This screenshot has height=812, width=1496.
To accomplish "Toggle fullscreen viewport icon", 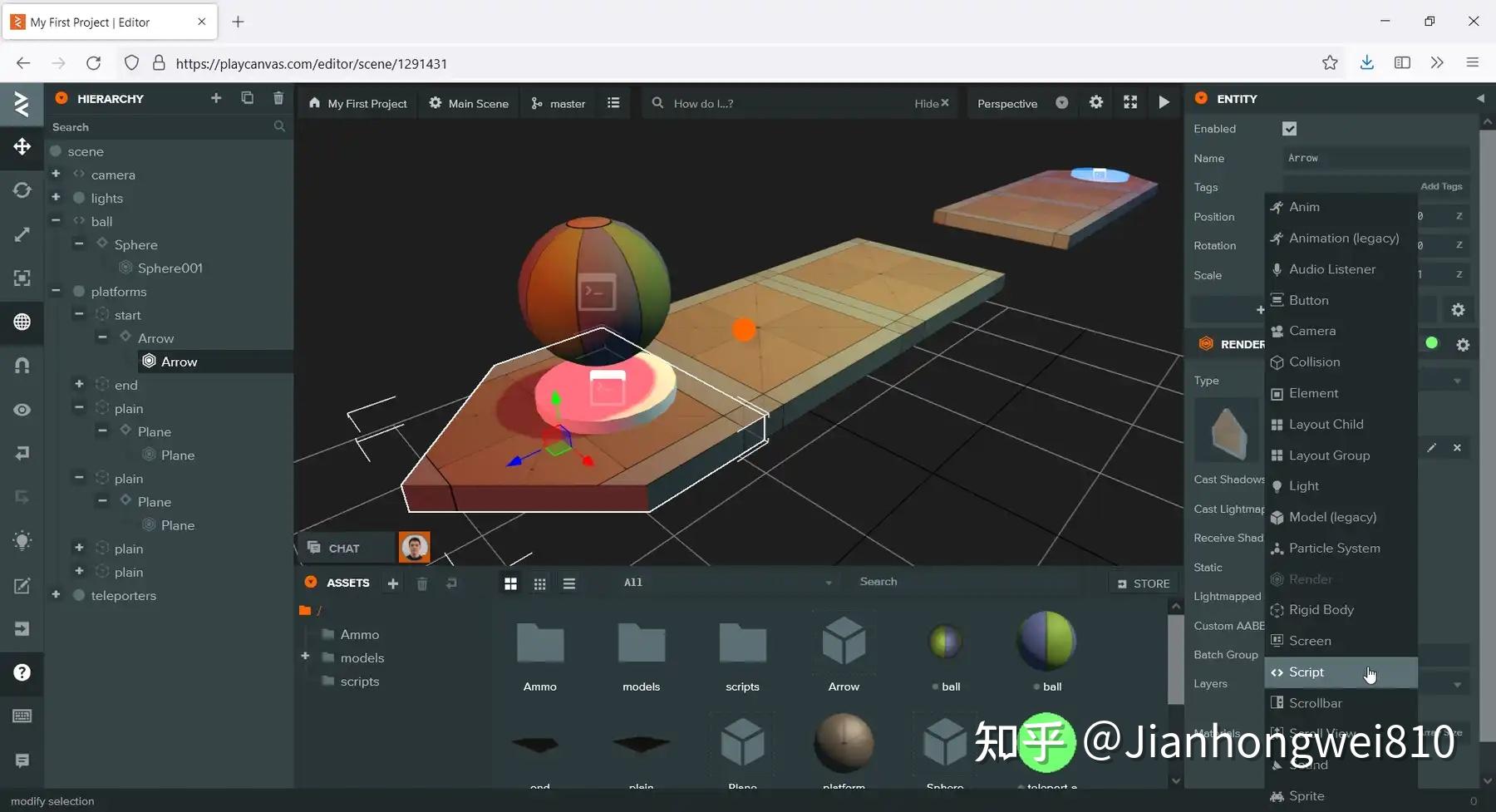I will (1130, 102).
